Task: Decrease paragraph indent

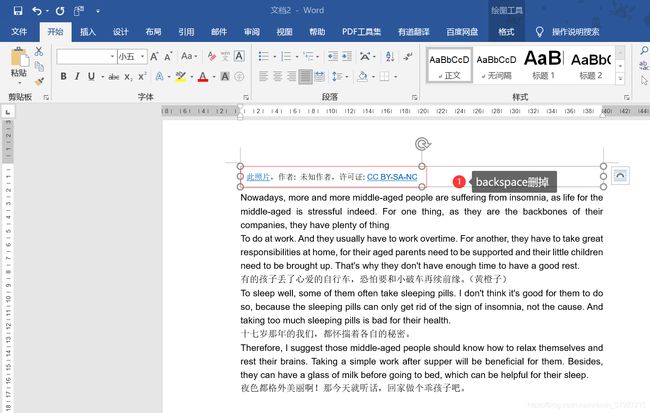Action: [332, 56]
